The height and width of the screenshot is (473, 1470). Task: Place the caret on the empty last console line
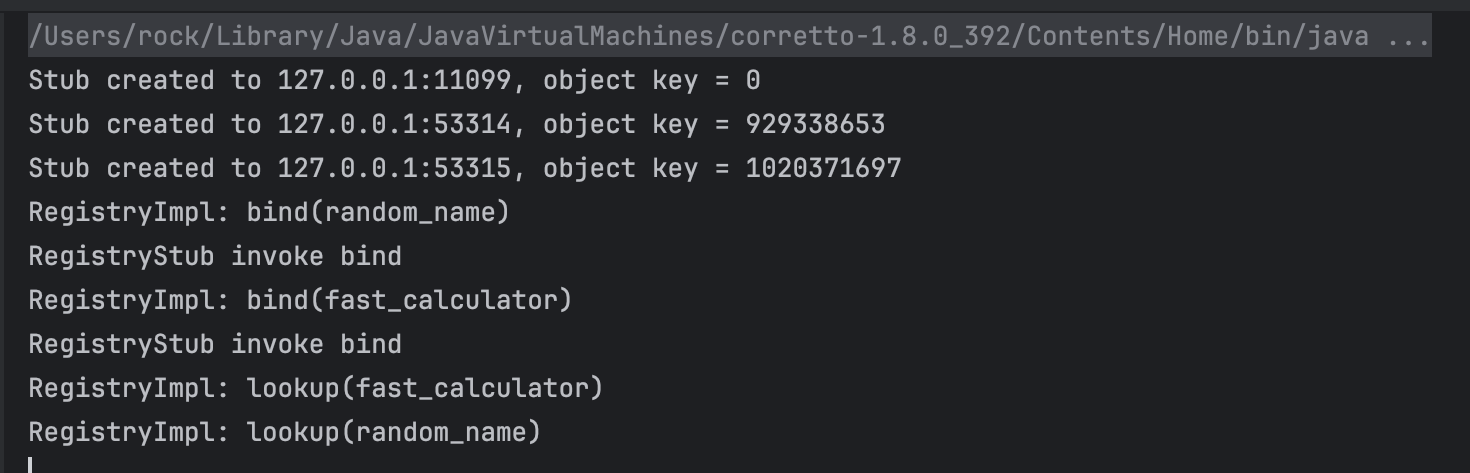(32, 465)
